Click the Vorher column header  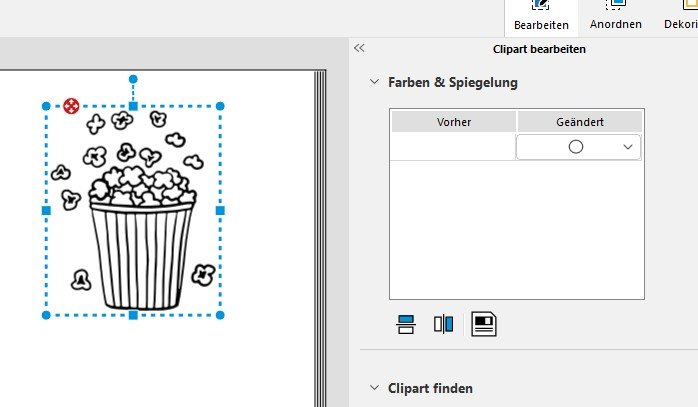click(454, 122)
